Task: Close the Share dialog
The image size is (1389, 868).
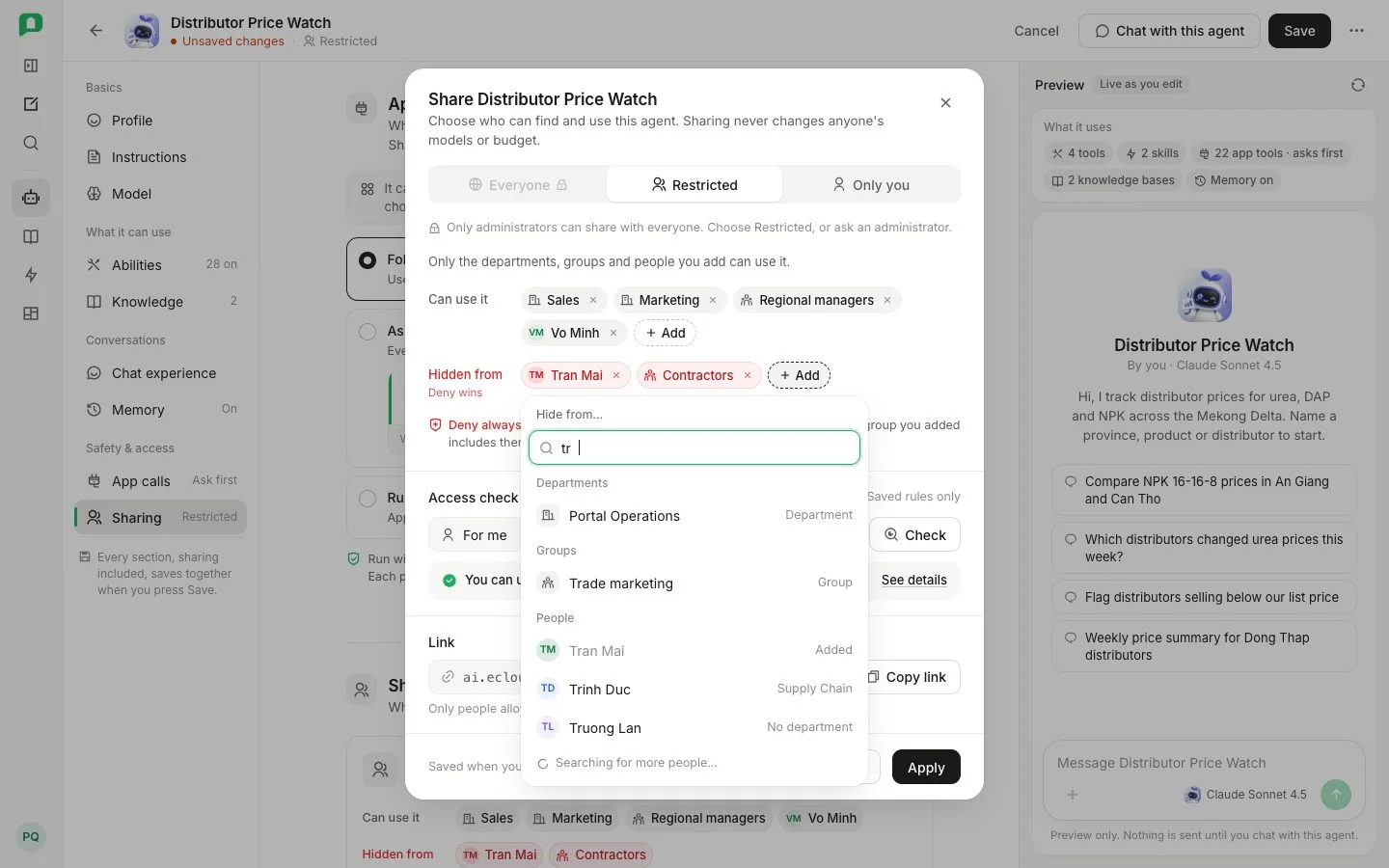Action: [x=945, y=103]
